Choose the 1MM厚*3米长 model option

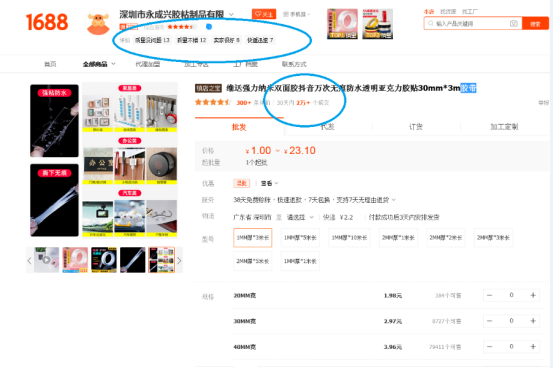point(253,237)
